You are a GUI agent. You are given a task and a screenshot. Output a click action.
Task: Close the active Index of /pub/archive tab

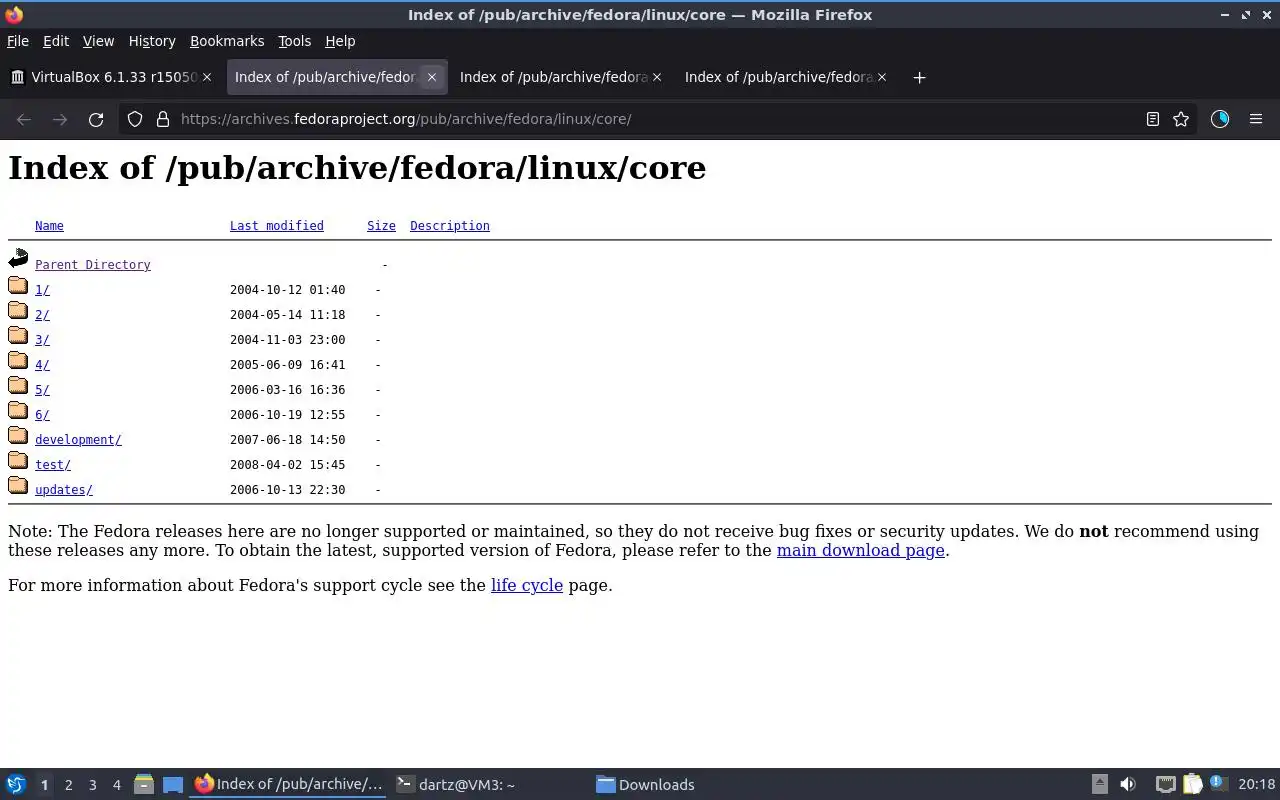click(x=432, y=77)
